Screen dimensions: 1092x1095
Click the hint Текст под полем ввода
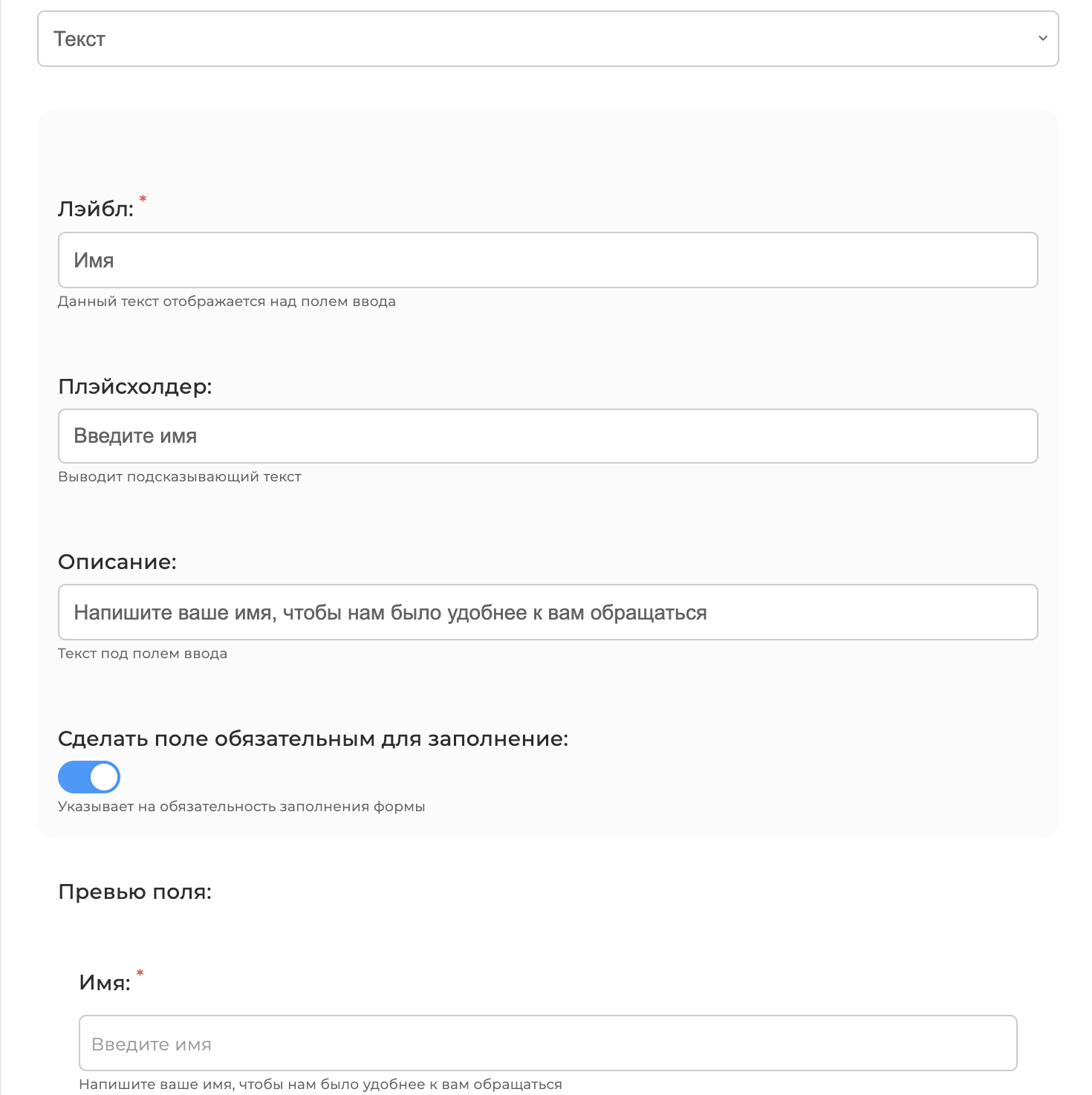click(143, 654)
